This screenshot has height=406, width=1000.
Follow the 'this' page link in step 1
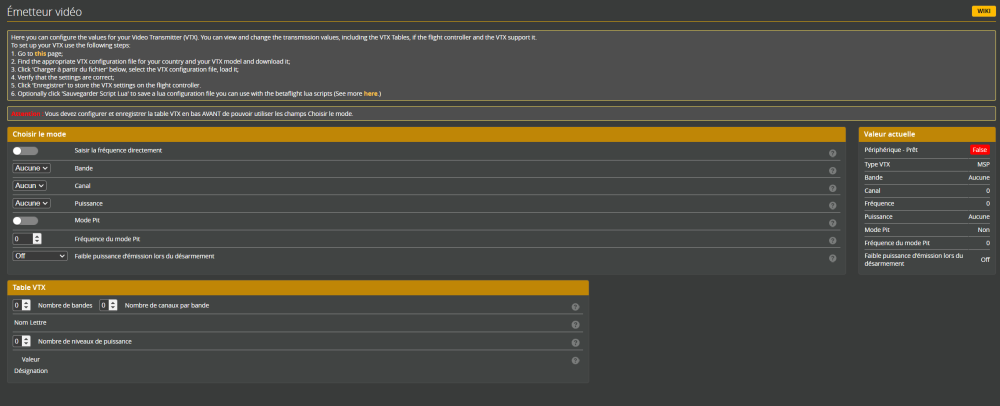[x=39, y=53]
